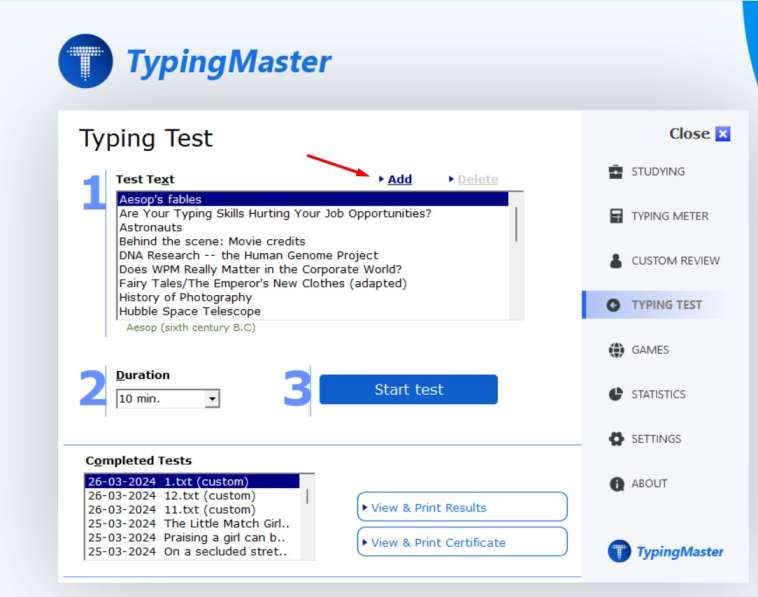Select "Does WPM Really Matter in the Corporate World?"

[x=313, y=269]
